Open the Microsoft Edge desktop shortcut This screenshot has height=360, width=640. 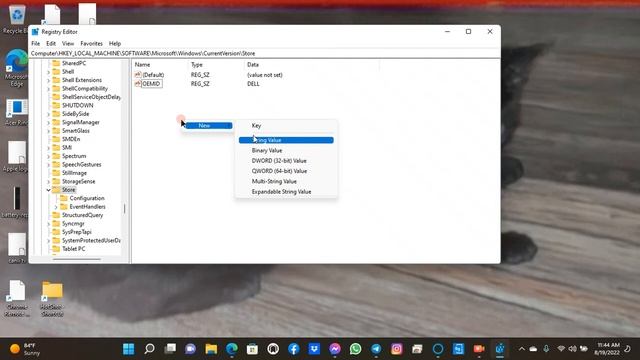[16, 68]
